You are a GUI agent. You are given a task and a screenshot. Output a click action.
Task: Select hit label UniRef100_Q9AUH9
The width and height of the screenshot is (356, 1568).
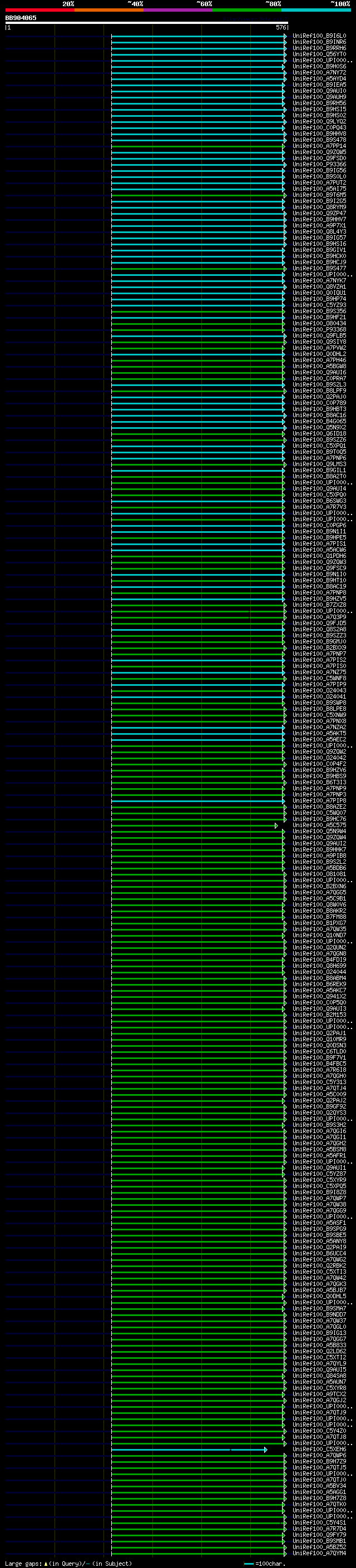319,97
